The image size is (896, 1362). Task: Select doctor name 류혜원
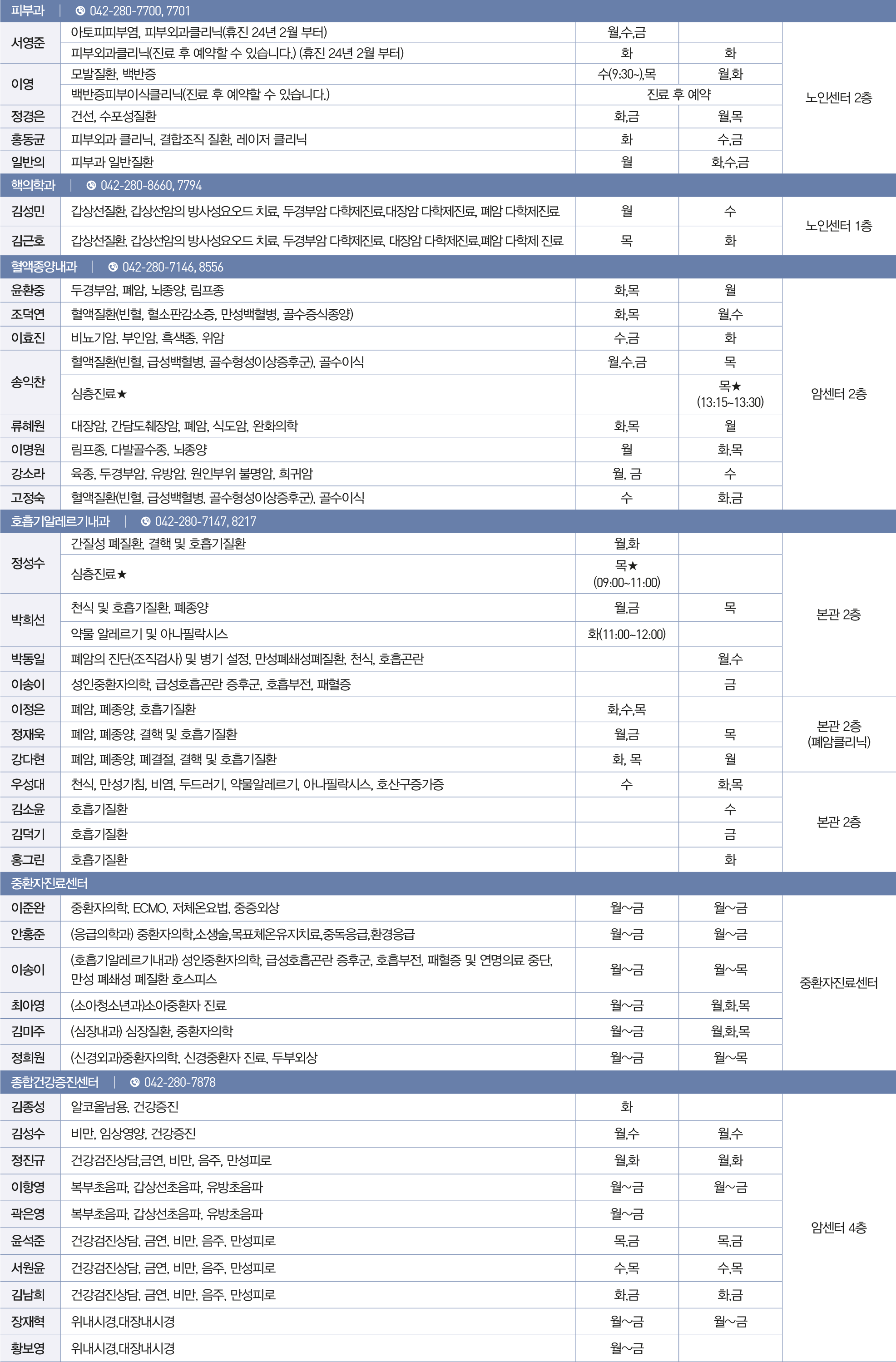[x=28, y=426]
